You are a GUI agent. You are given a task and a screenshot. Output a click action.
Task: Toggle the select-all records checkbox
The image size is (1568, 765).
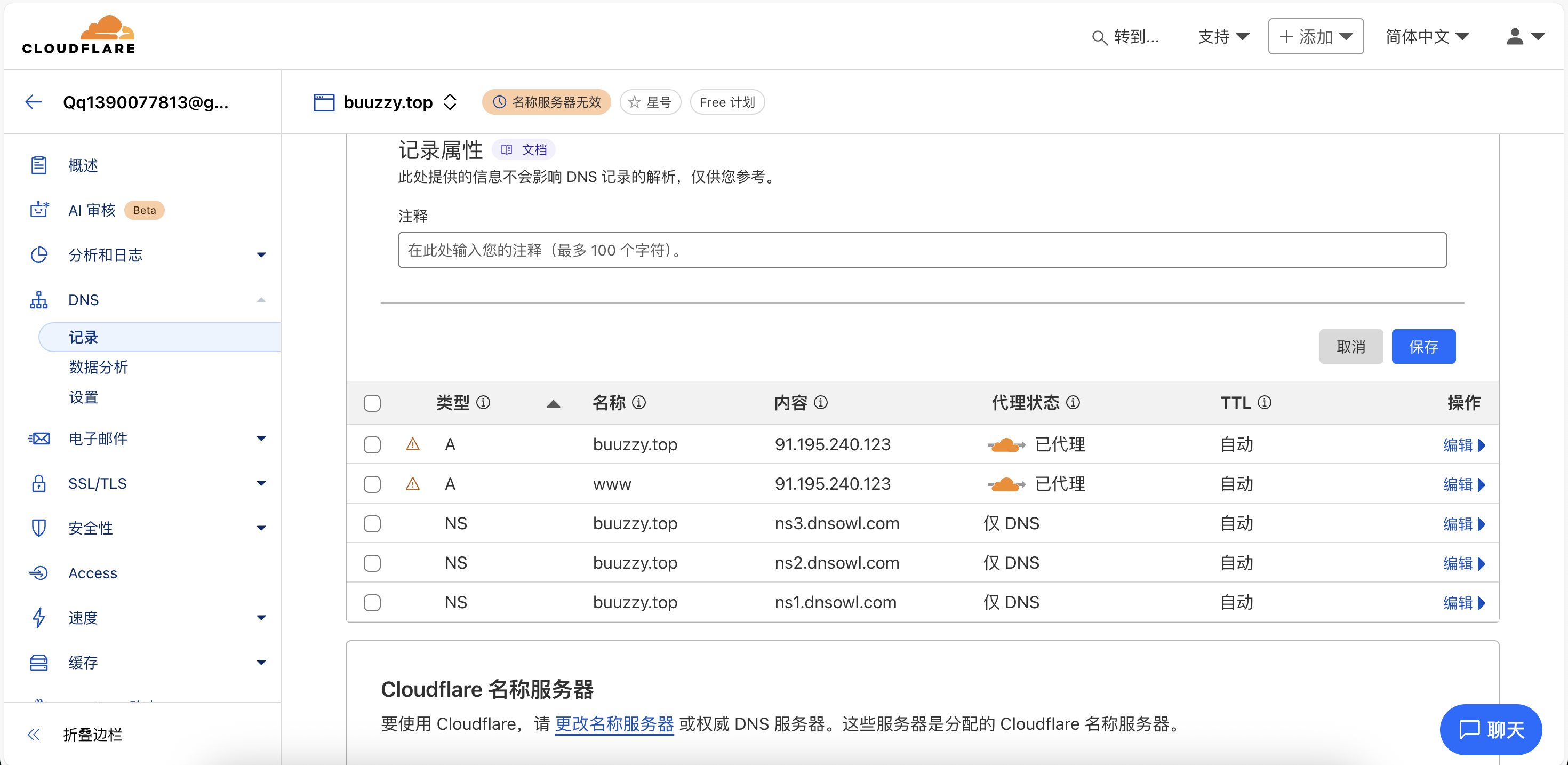pos(372,403)
